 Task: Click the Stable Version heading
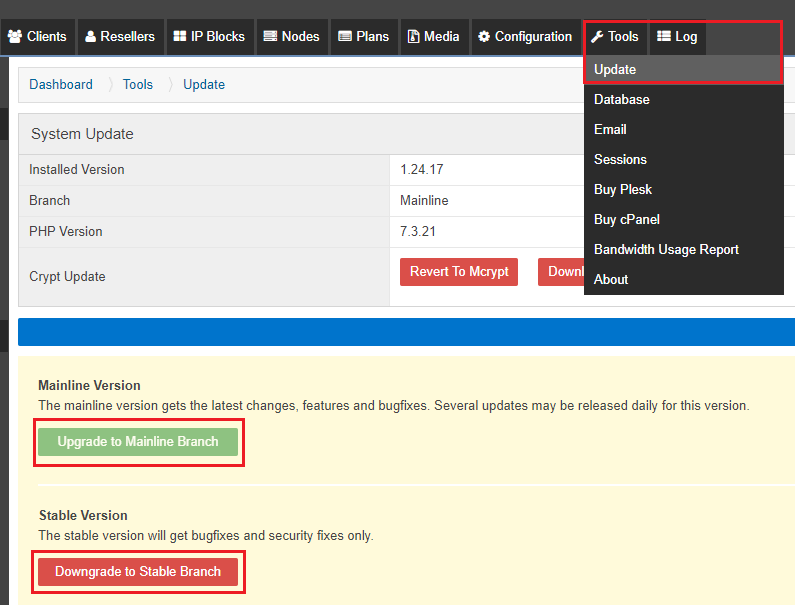click(83, 515)
